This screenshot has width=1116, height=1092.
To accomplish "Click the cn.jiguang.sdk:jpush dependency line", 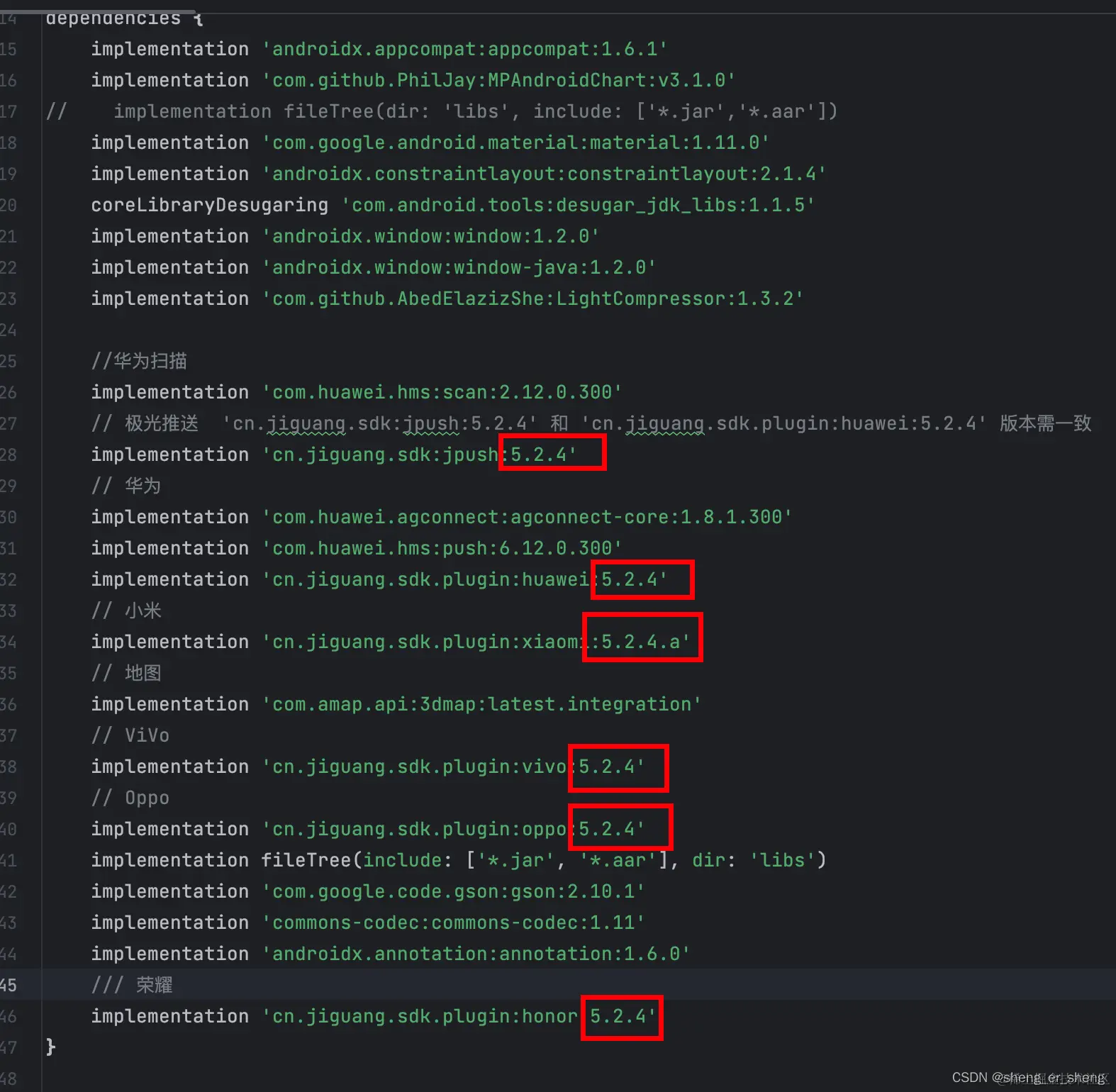I will (x=334, y=455).
